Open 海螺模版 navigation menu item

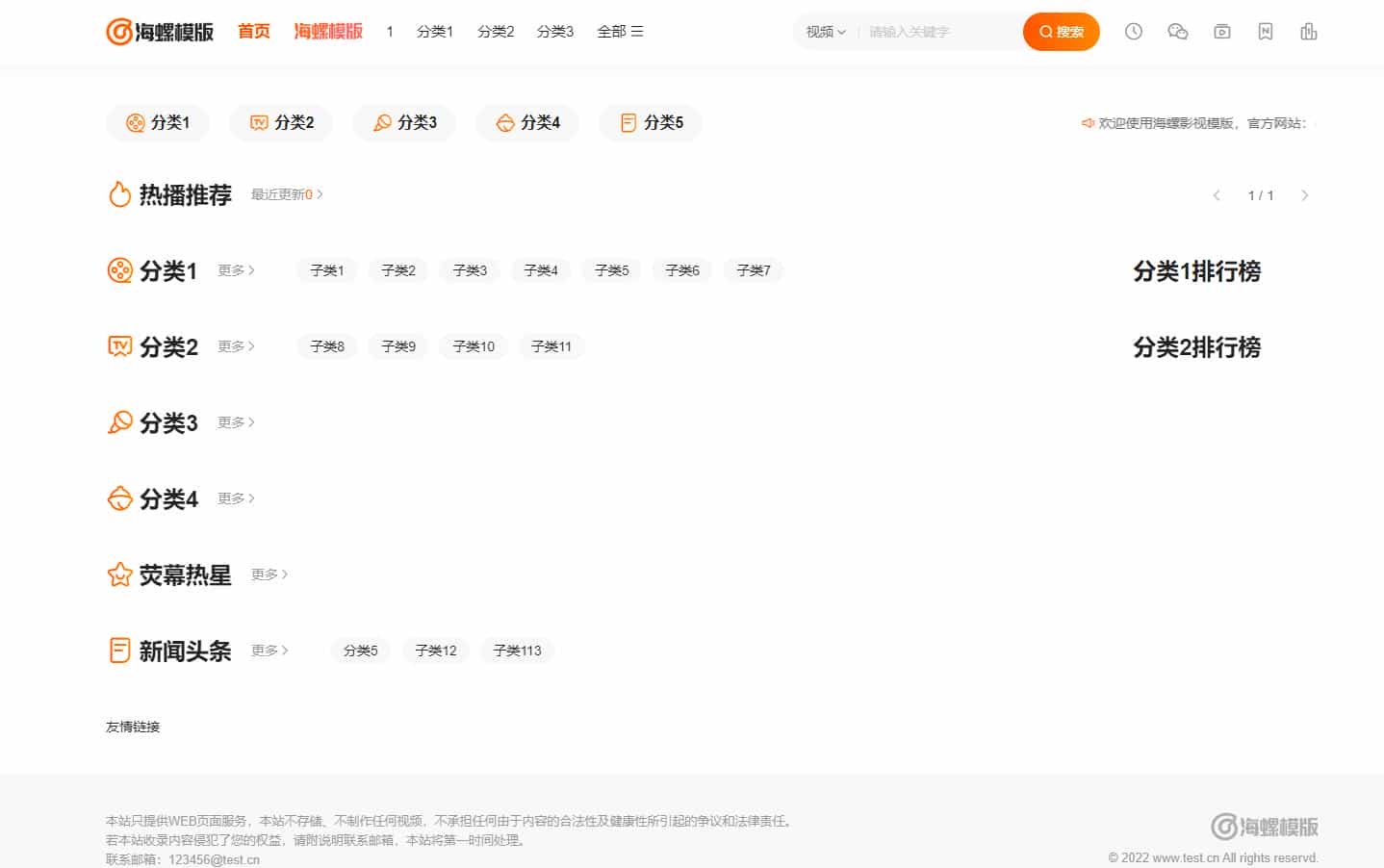point(328,32)
